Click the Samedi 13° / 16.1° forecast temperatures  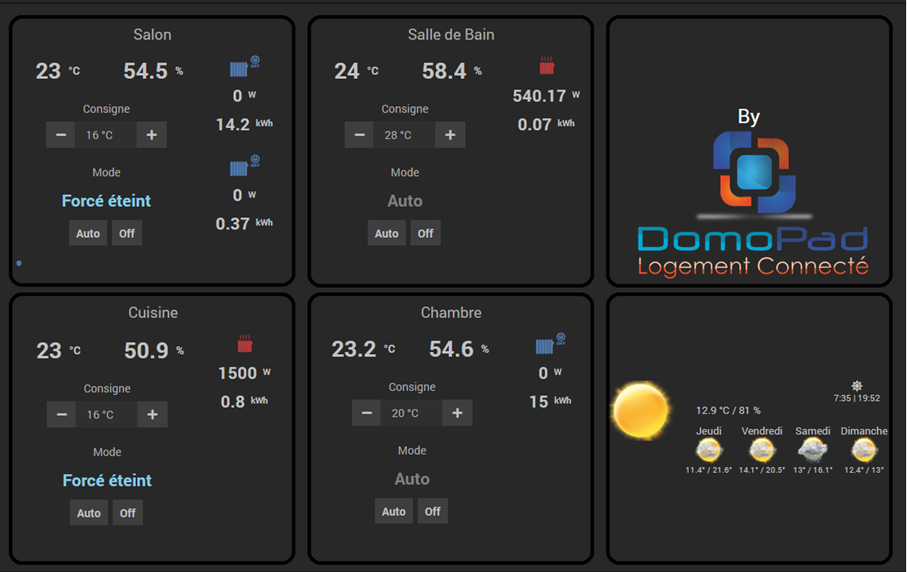tap(813, 470)
